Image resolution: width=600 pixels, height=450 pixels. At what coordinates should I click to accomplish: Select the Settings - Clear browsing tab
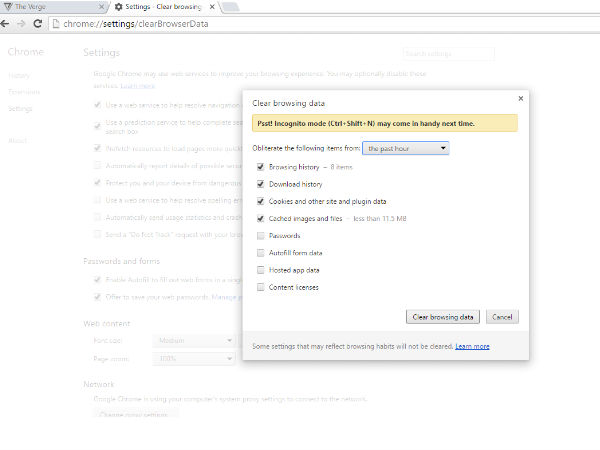coord(160,7)
